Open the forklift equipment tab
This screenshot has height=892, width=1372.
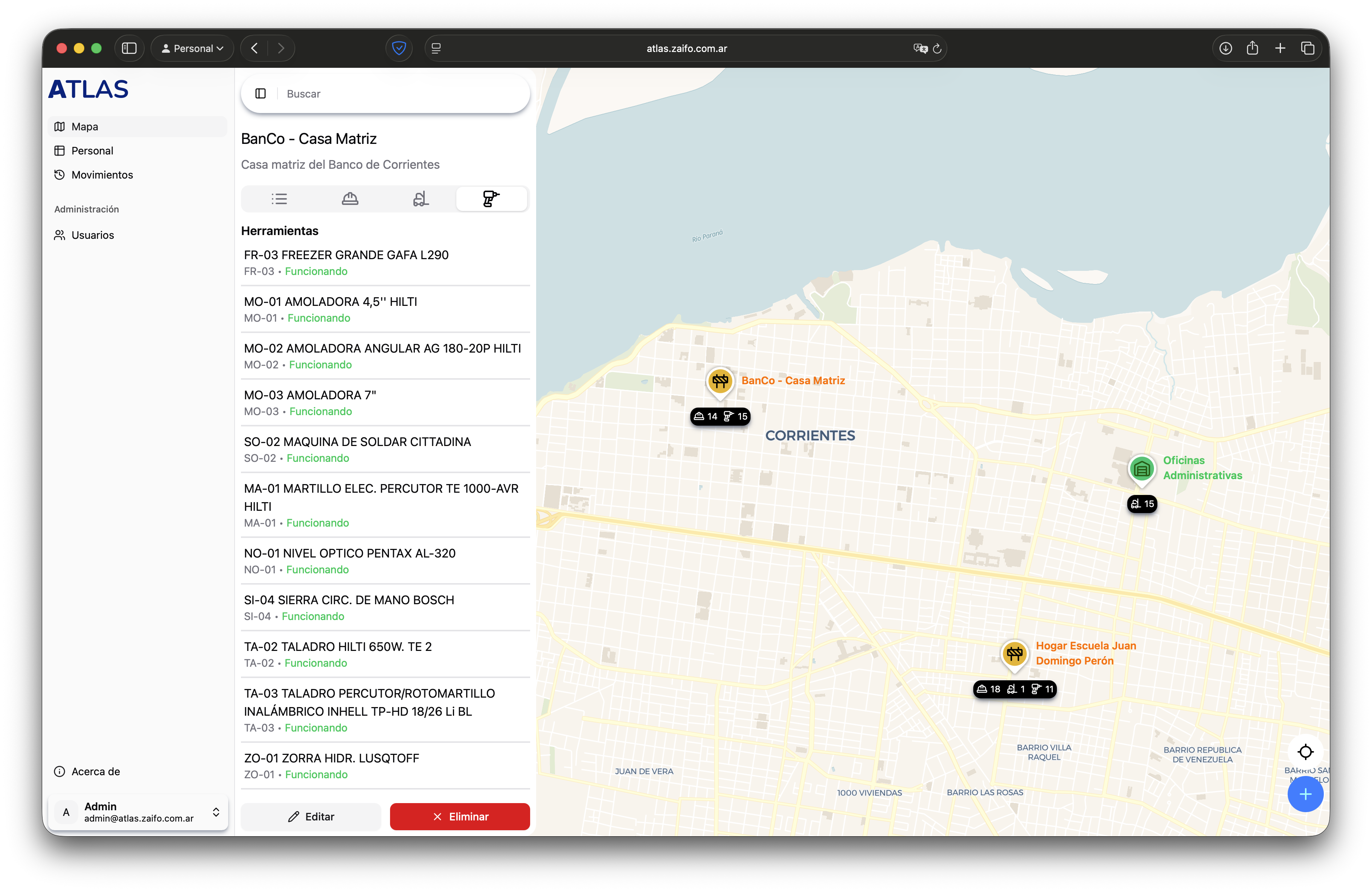pyautogui.click(x=421, y=199)
